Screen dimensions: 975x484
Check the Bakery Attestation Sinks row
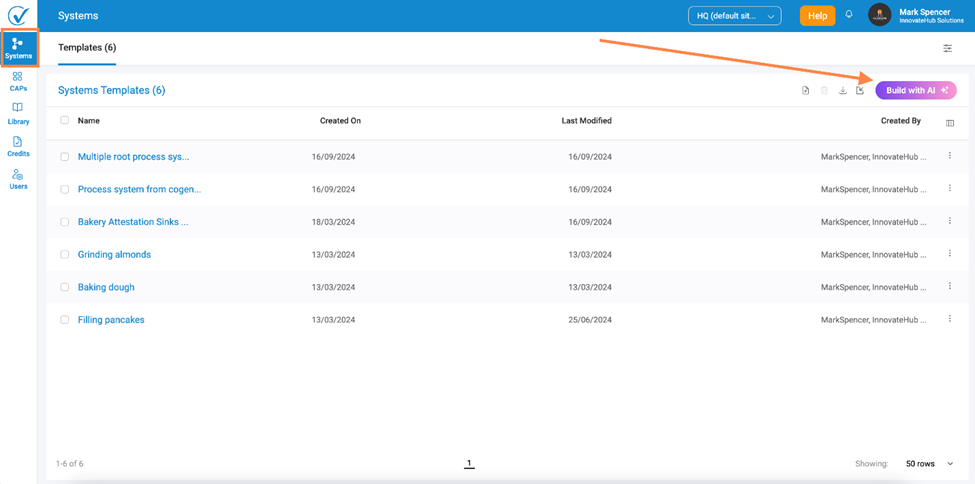65,222
